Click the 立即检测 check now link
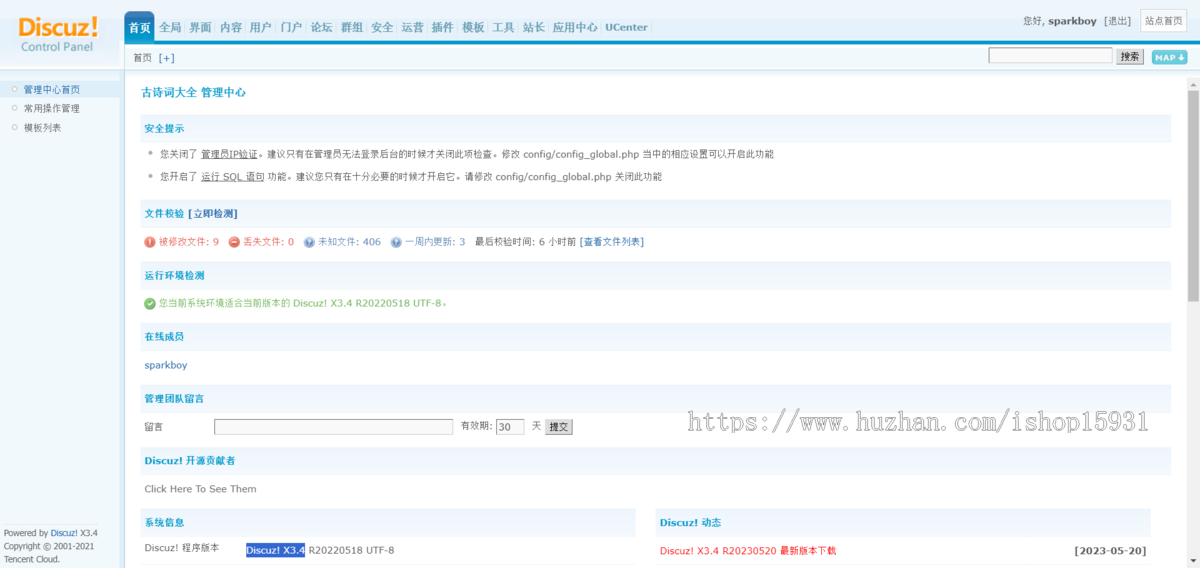1200x568 pixels. point(212,213)
